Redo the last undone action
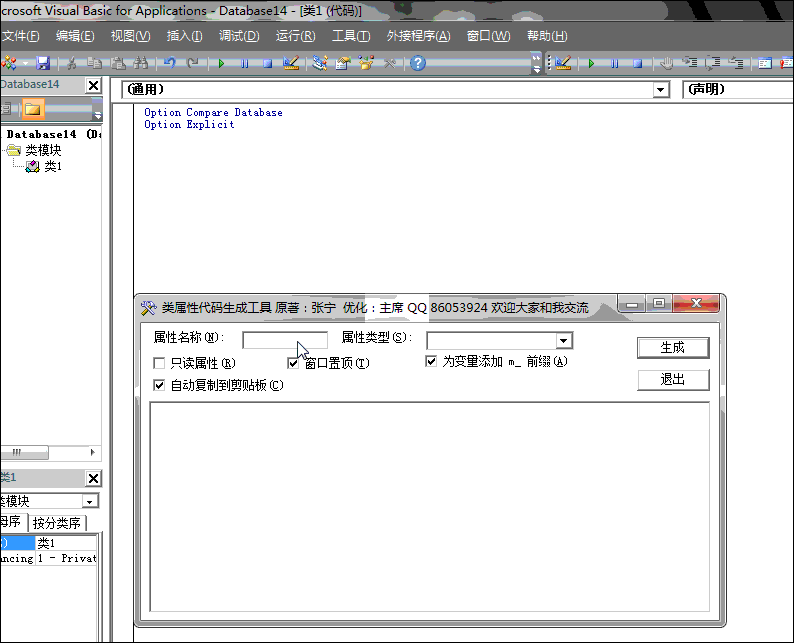 pos(192,63)
